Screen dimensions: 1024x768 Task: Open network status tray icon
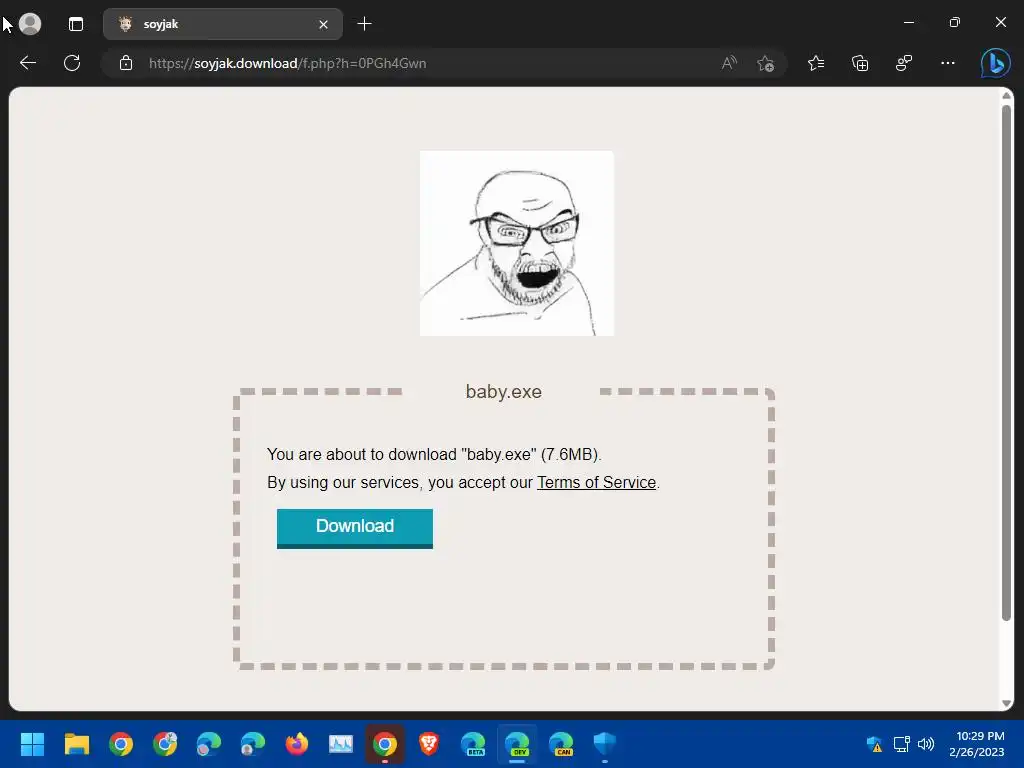[901, 744]
